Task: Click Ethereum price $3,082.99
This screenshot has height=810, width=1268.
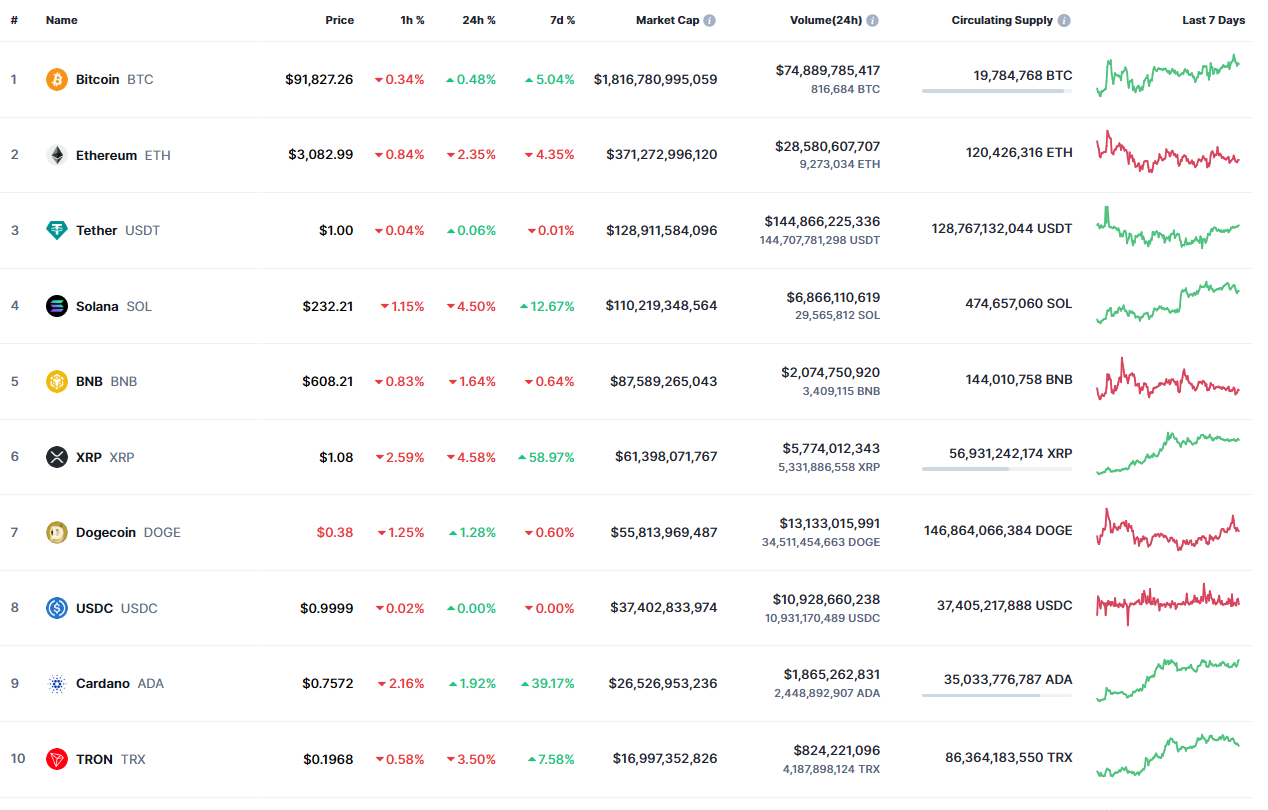Action: pyautogui.click(x=321, y=154)
